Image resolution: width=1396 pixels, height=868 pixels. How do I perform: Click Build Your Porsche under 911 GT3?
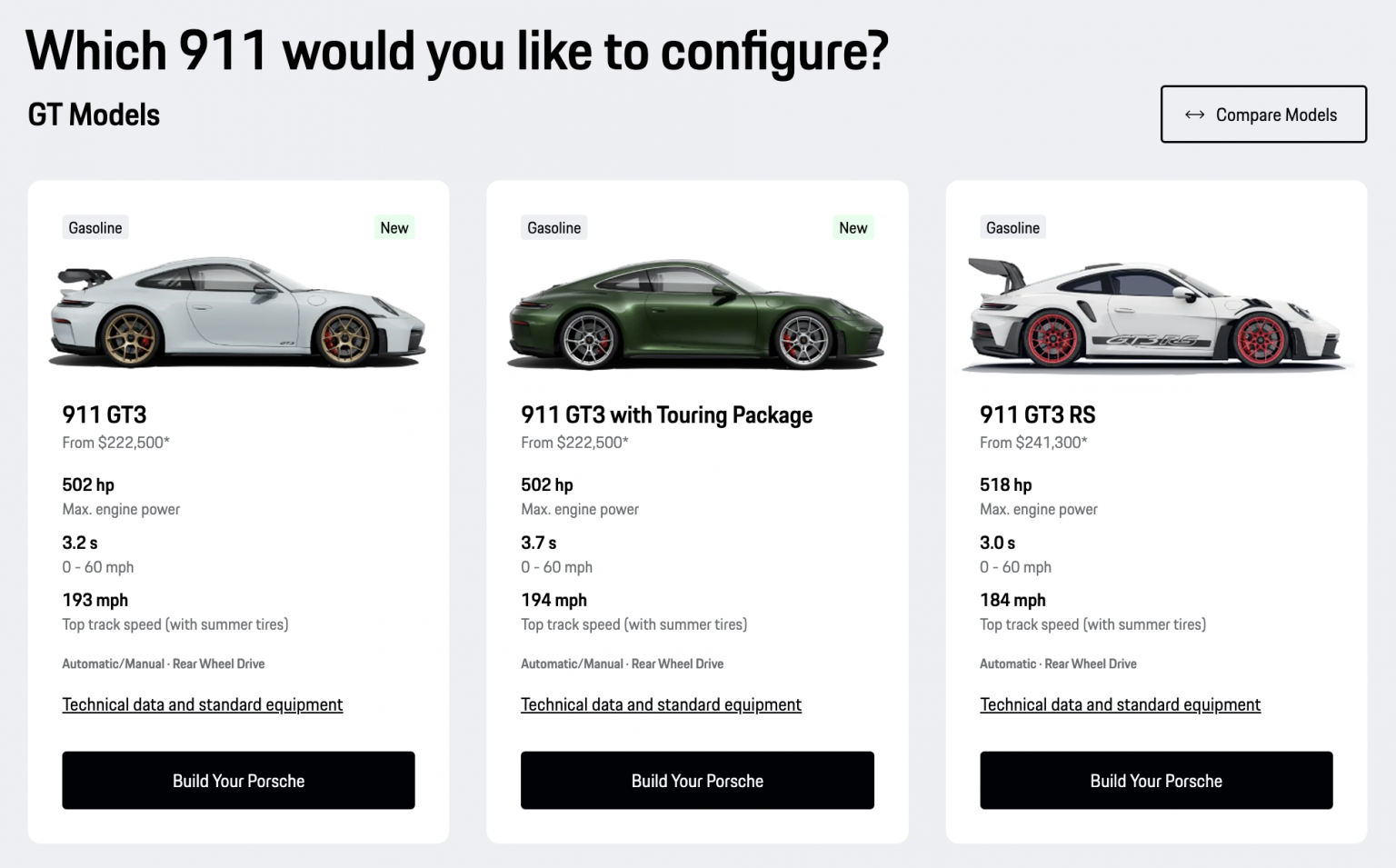238,780
